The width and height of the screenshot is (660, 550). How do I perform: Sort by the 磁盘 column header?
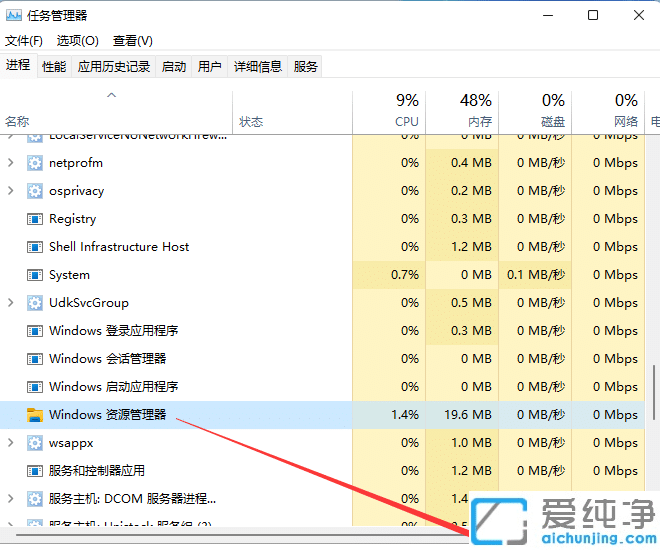535,113
